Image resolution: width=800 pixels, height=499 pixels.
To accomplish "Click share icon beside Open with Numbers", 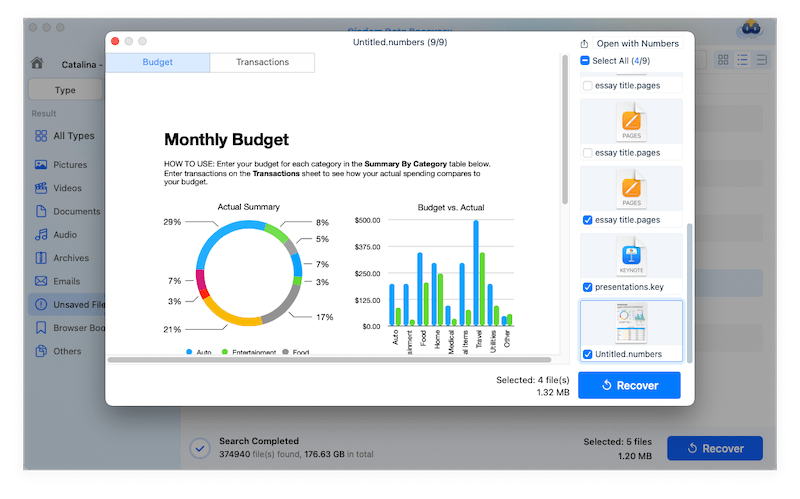I will [x=584, y=44].
